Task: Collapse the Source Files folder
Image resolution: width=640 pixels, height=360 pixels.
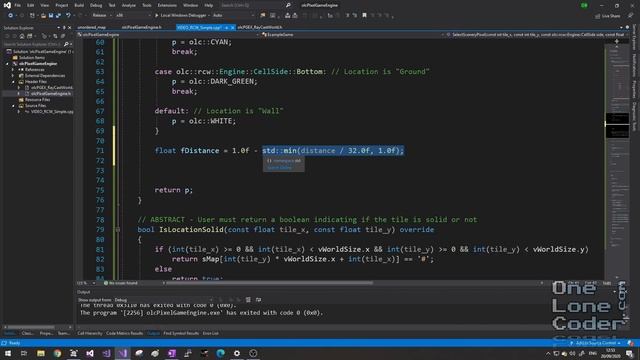Action: coord(13,106)
